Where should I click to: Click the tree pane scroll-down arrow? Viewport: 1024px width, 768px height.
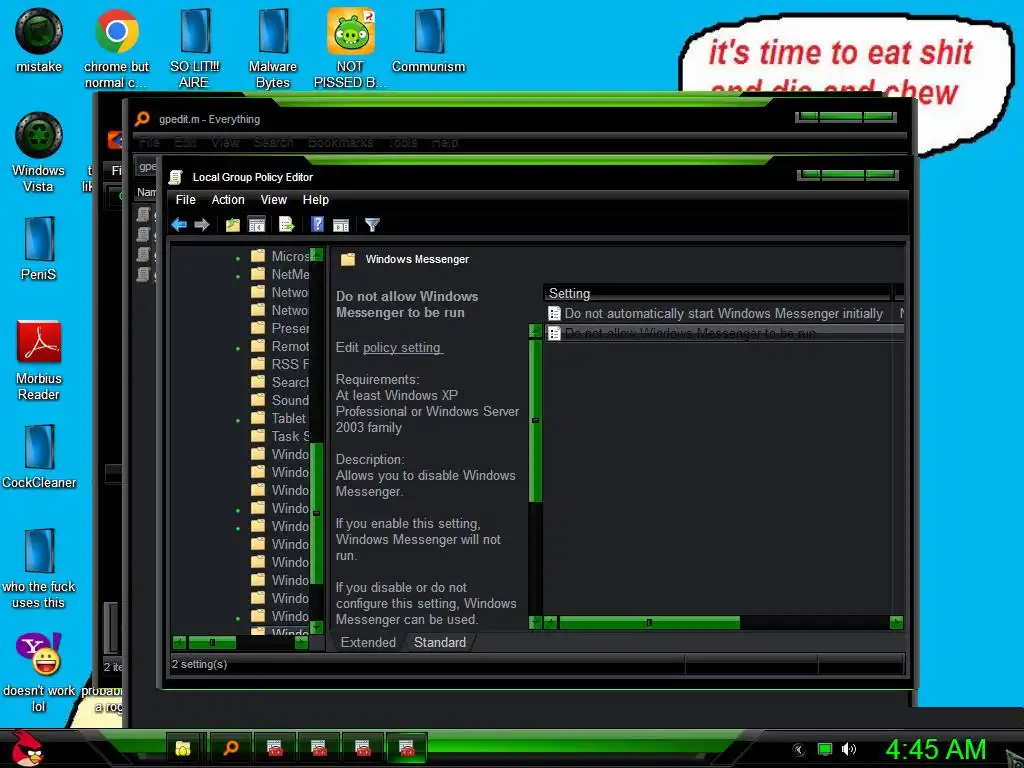tap(317, 627)
